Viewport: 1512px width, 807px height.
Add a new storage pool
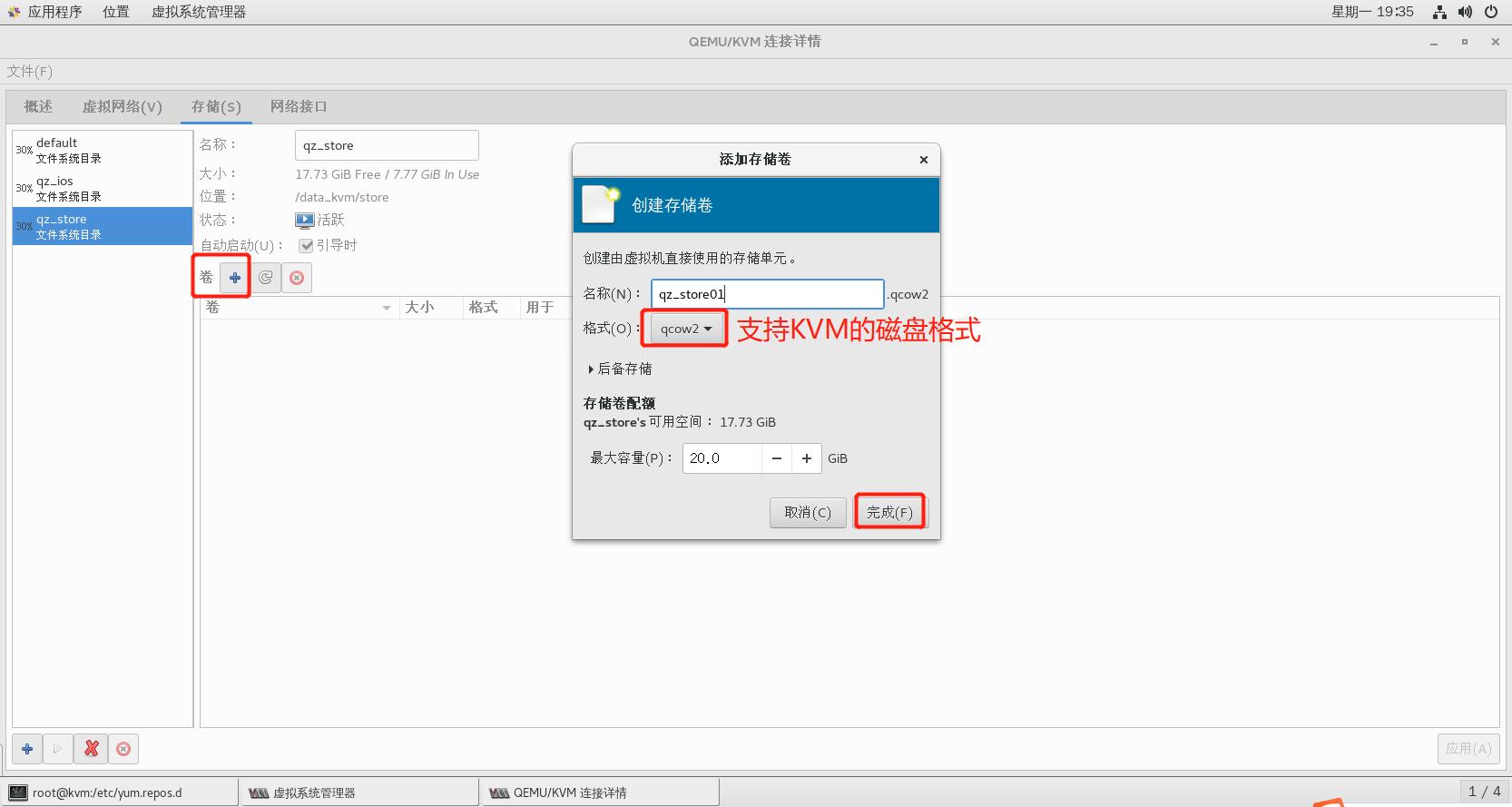click(x=27, y=749)
